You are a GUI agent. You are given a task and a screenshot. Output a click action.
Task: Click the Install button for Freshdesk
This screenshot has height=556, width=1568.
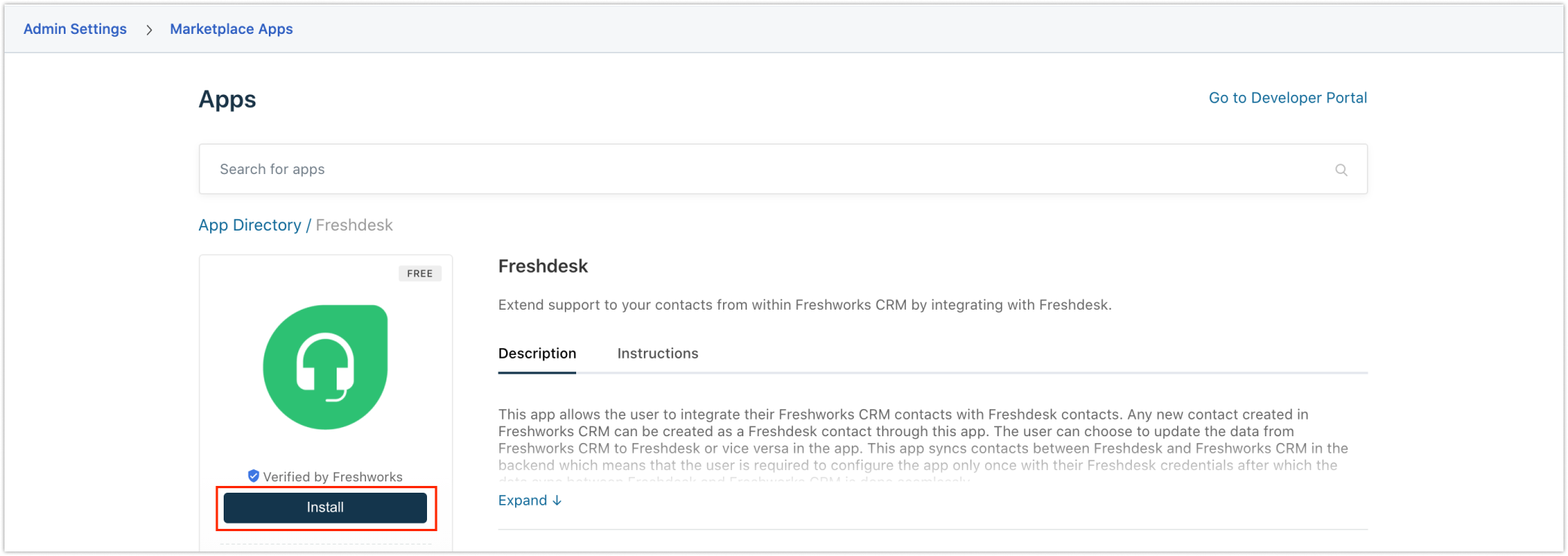tap(325, 507)
